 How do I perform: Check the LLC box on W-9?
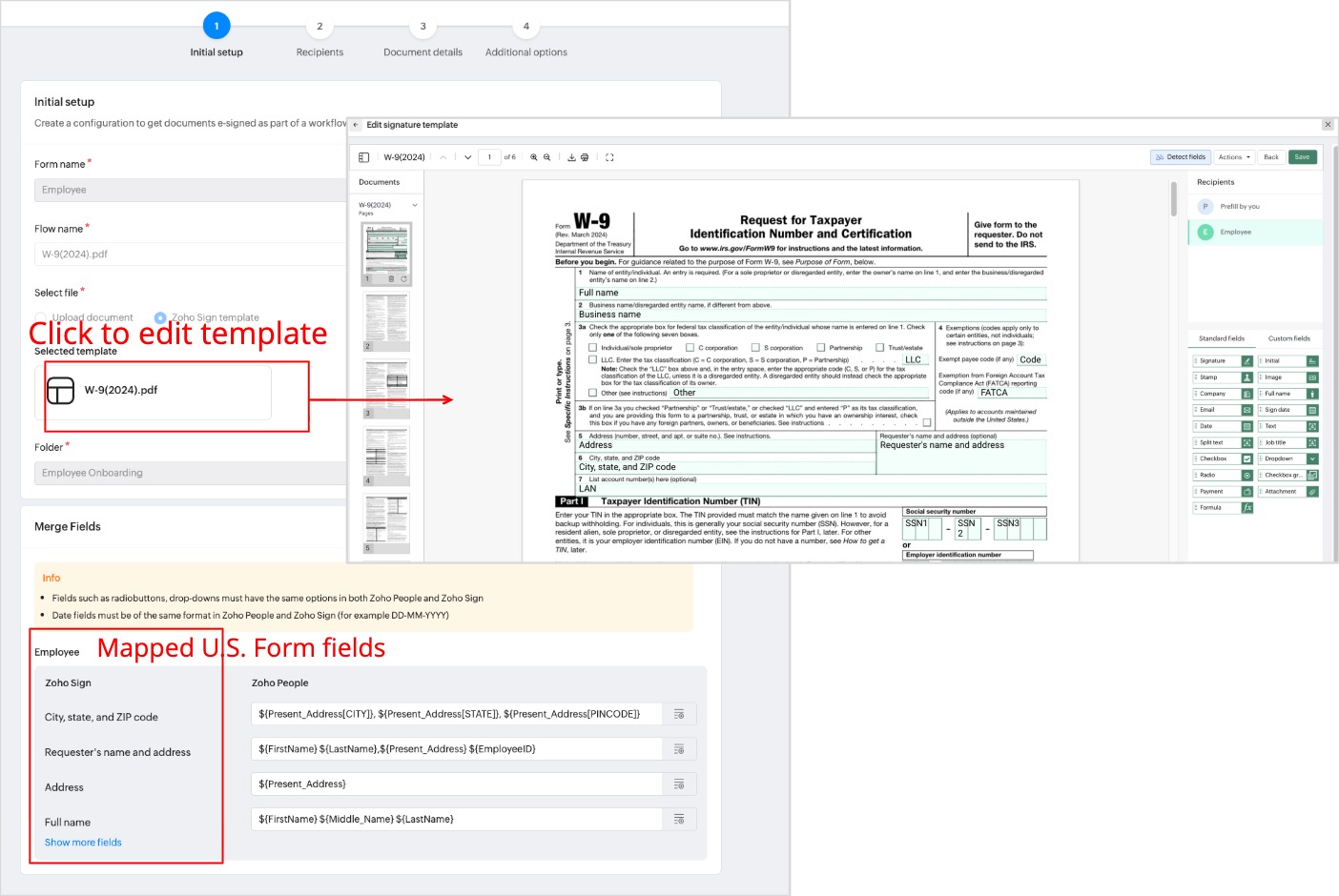[593, 360]
